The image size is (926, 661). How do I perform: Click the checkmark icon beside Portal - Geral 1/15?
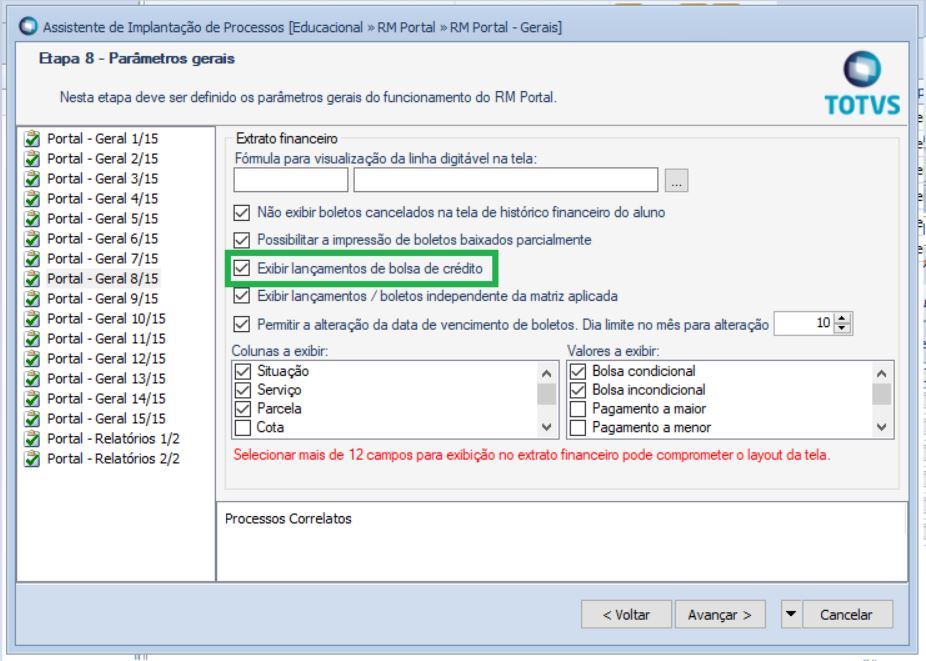pyautogui.click(x=32, y=139)
